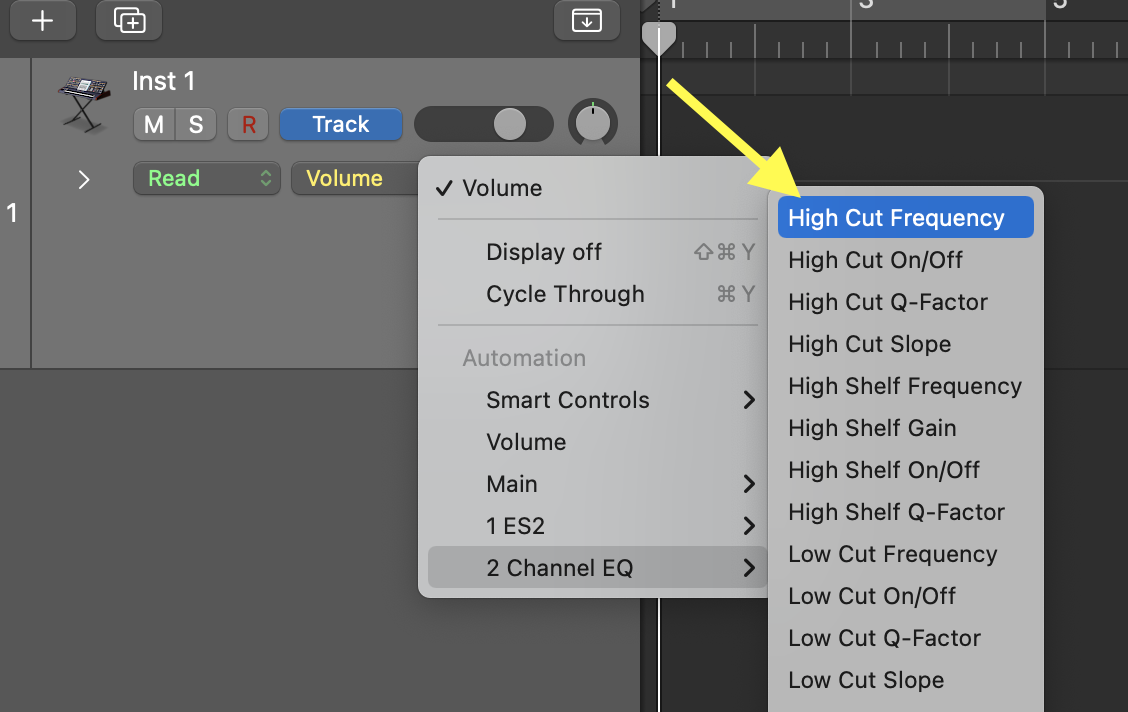The width and height of the screenshot is (1128, 712).
Task: Select Display off in the menu
Action: (544, 252)
